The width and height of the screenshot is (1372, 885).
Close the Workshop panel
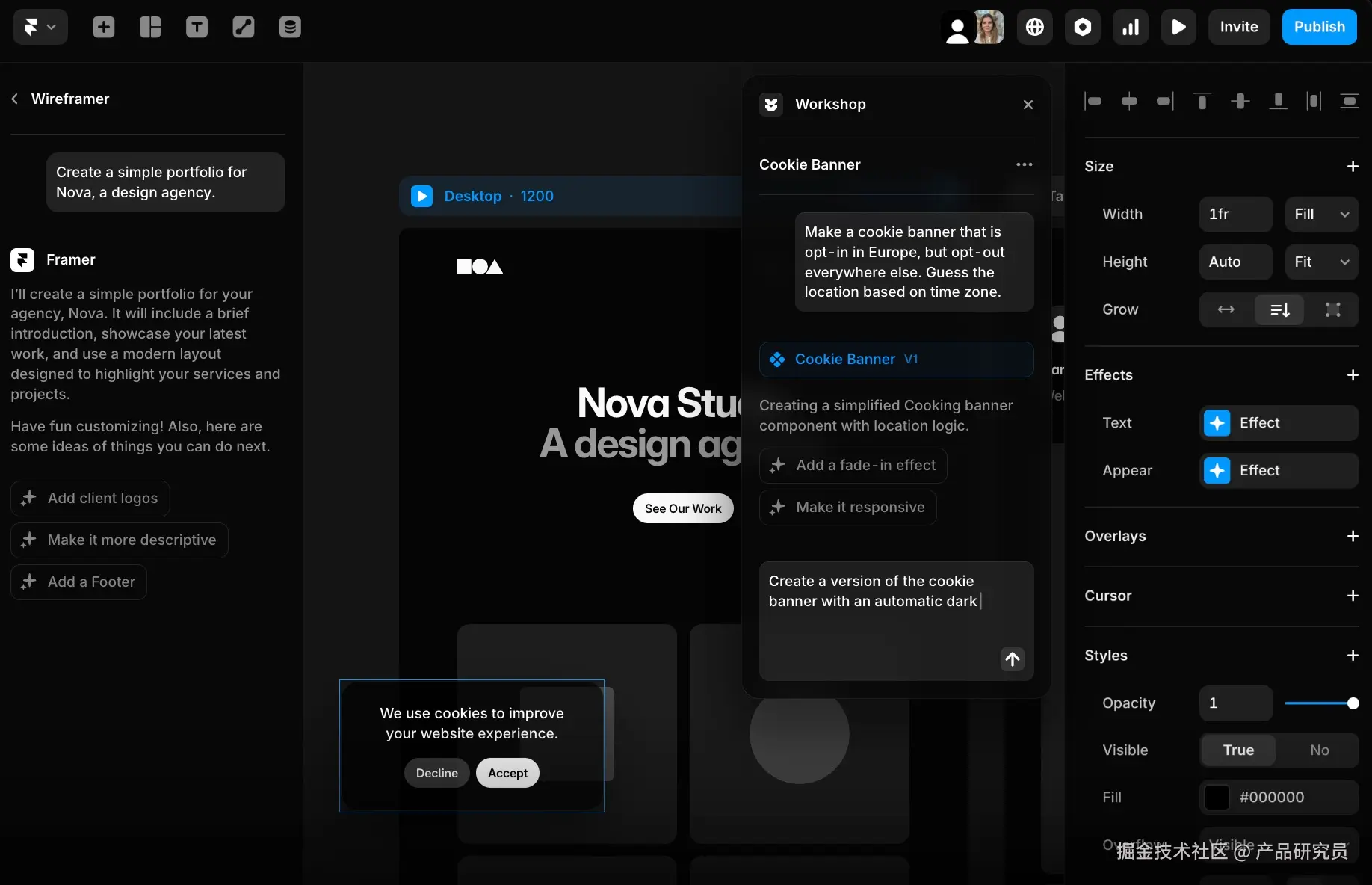click(x=1028, y=105)
